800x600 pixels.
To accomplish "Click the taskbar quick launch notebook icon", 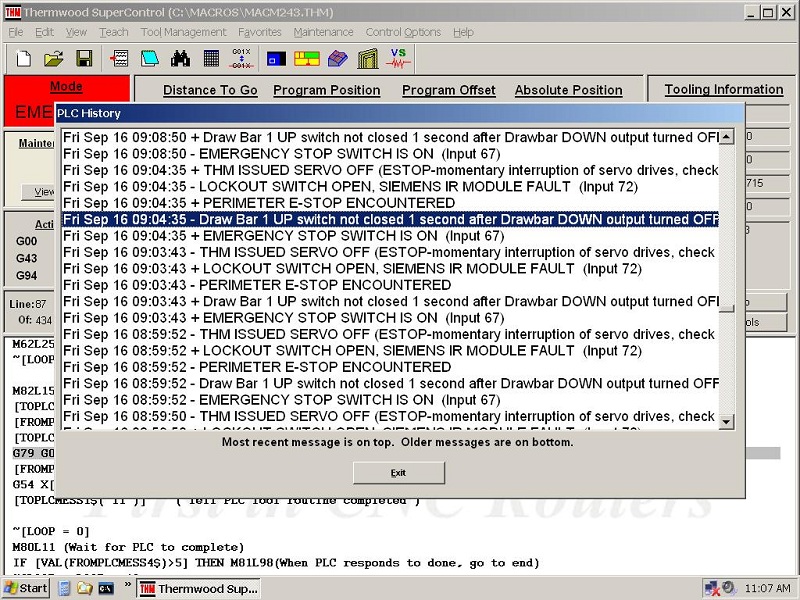I will [64, 588].
